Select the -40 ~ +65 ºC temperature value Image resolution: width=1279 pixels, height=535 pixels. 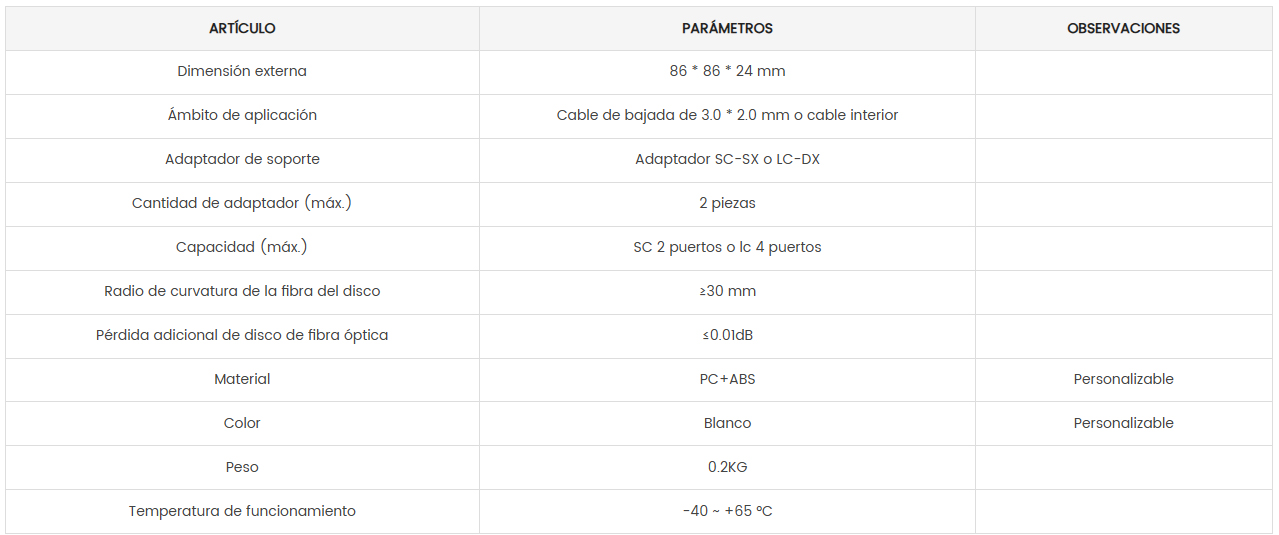(727, 512)
